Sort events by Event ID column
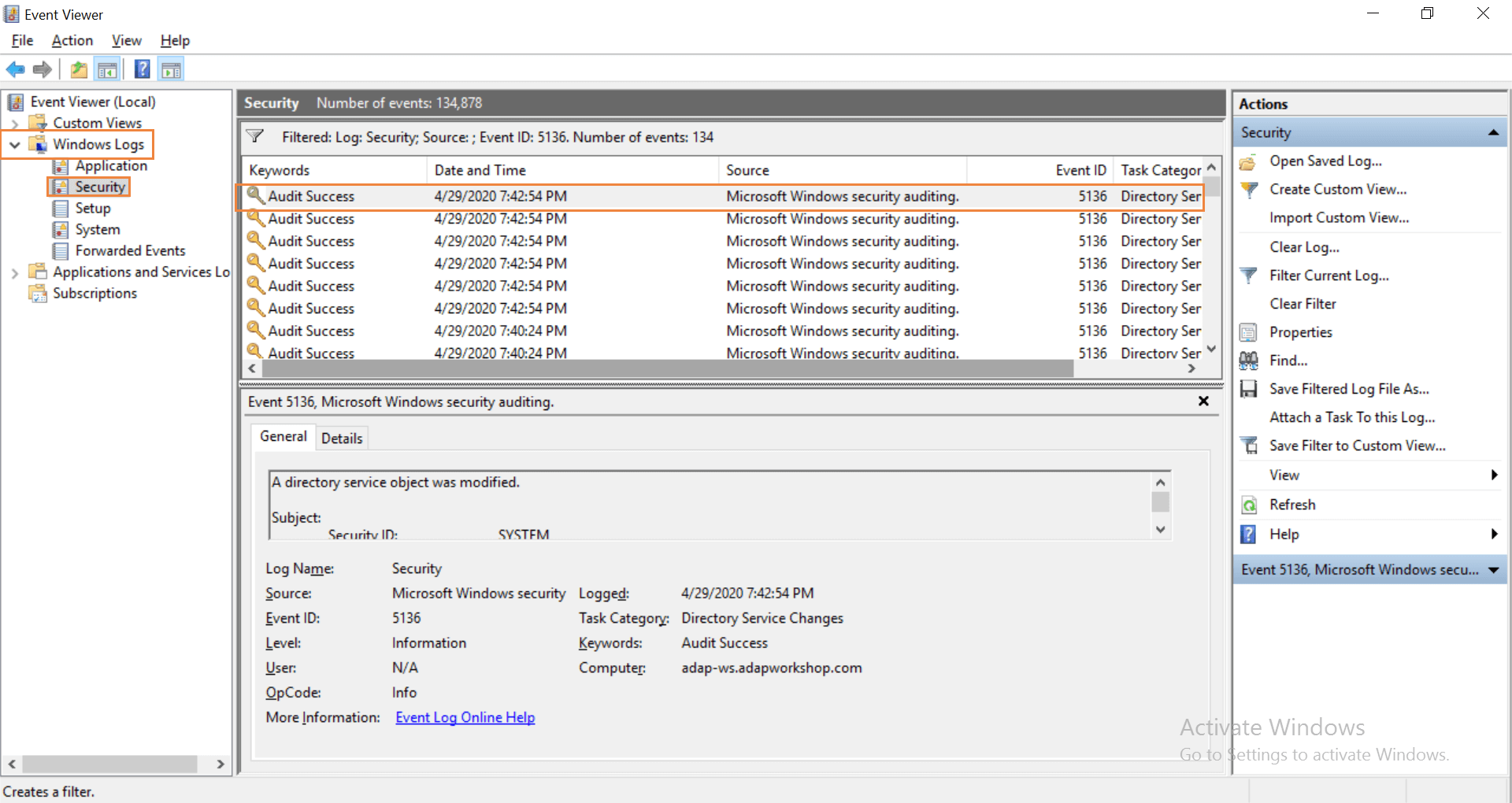The width and height of the screenshot is (1512, 803). click(1040, 170)
